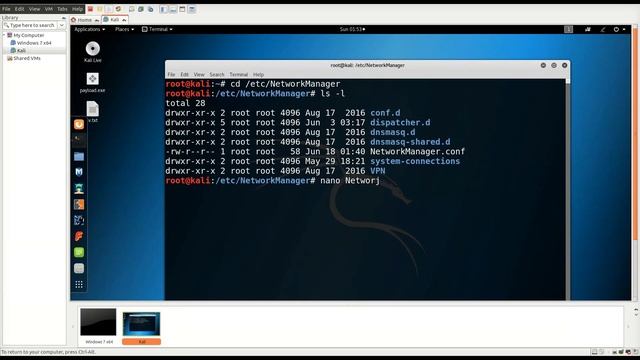Maximize the terminal window
This screenshot has width=640, height=360.
click(x=554, y=65)
